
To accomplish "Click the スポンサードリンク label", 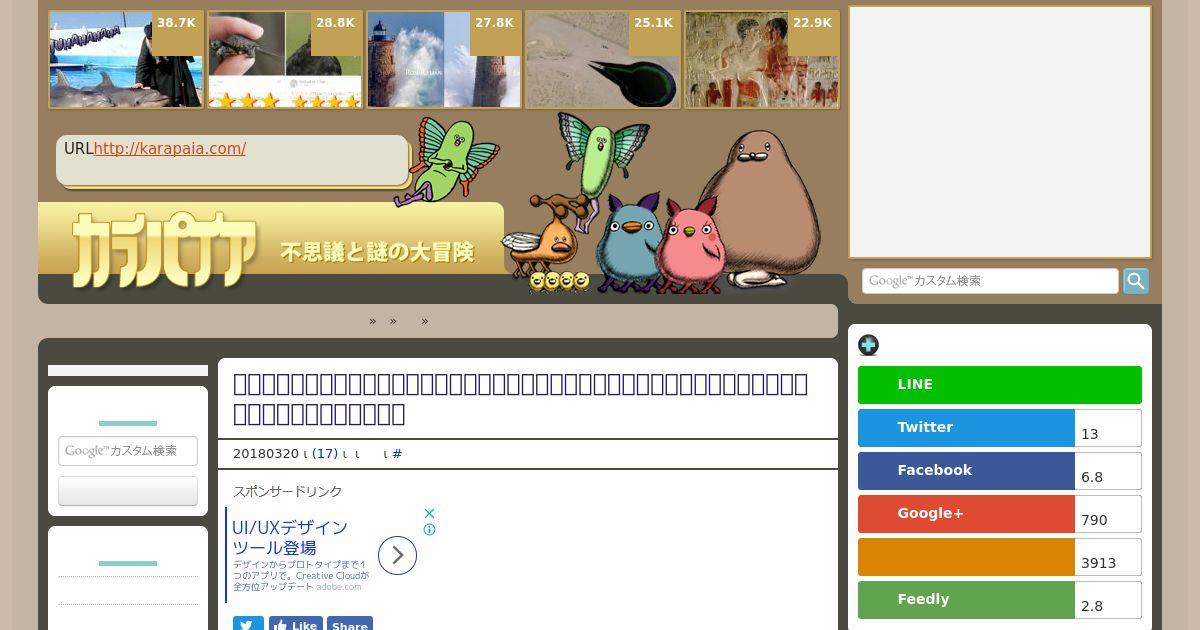I will [288, 492].
